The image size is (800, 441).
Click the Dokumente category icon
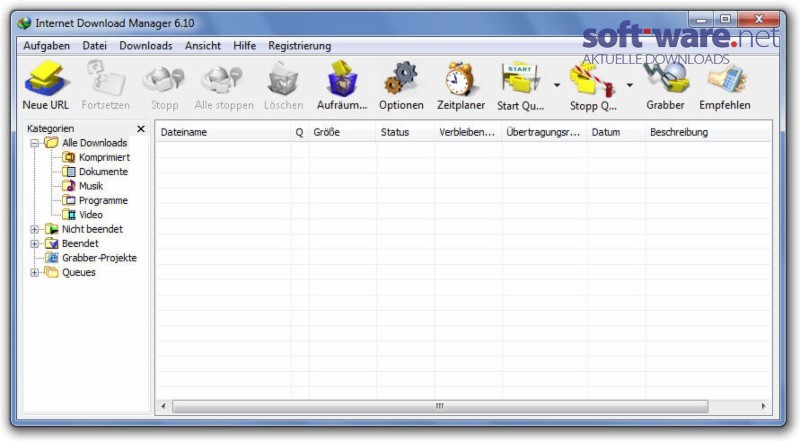[69, 172]
